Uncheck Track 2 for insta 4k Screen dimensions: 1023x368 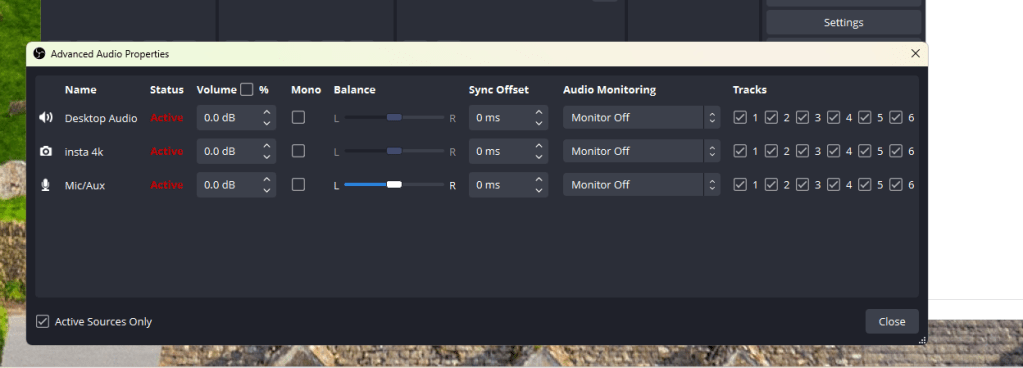click(771, 151)
